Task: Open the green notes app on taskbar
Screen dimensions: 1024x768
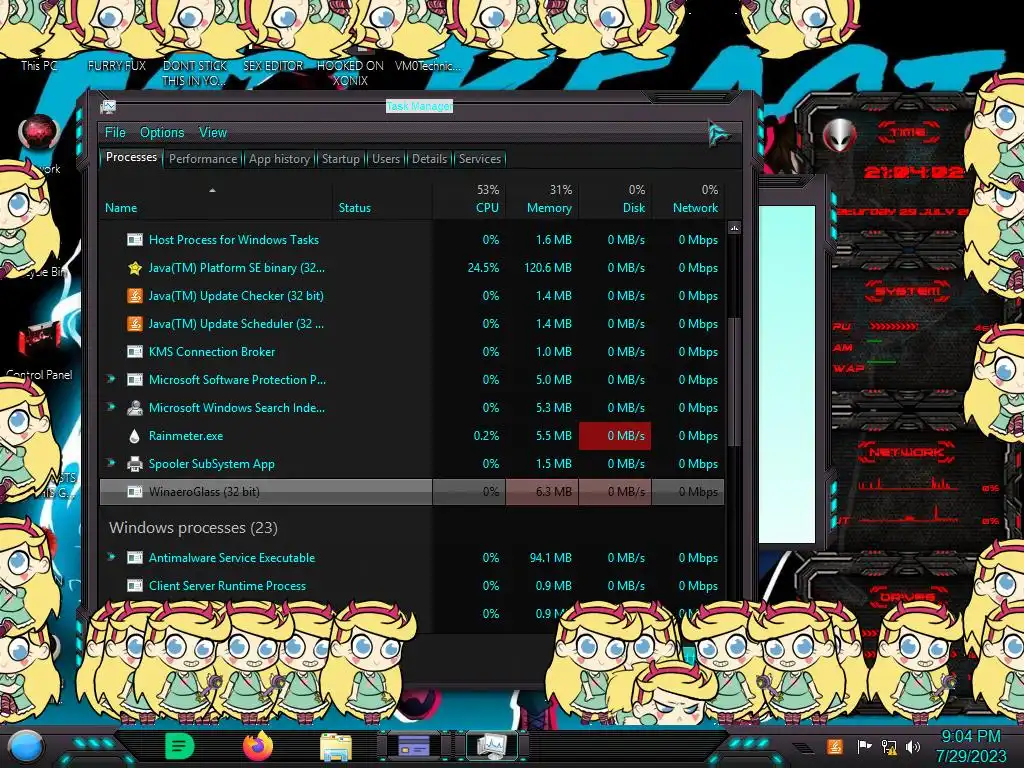Action: 180,746
